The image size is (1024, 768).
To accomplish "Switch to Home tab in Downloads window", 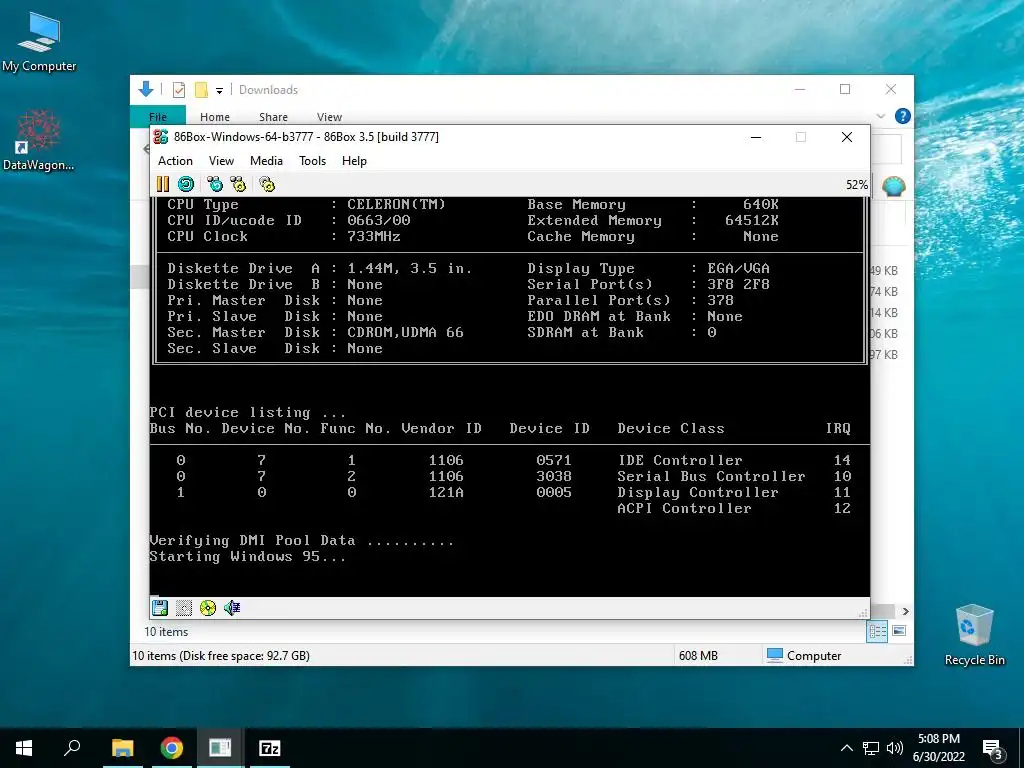I will [215, 117].
